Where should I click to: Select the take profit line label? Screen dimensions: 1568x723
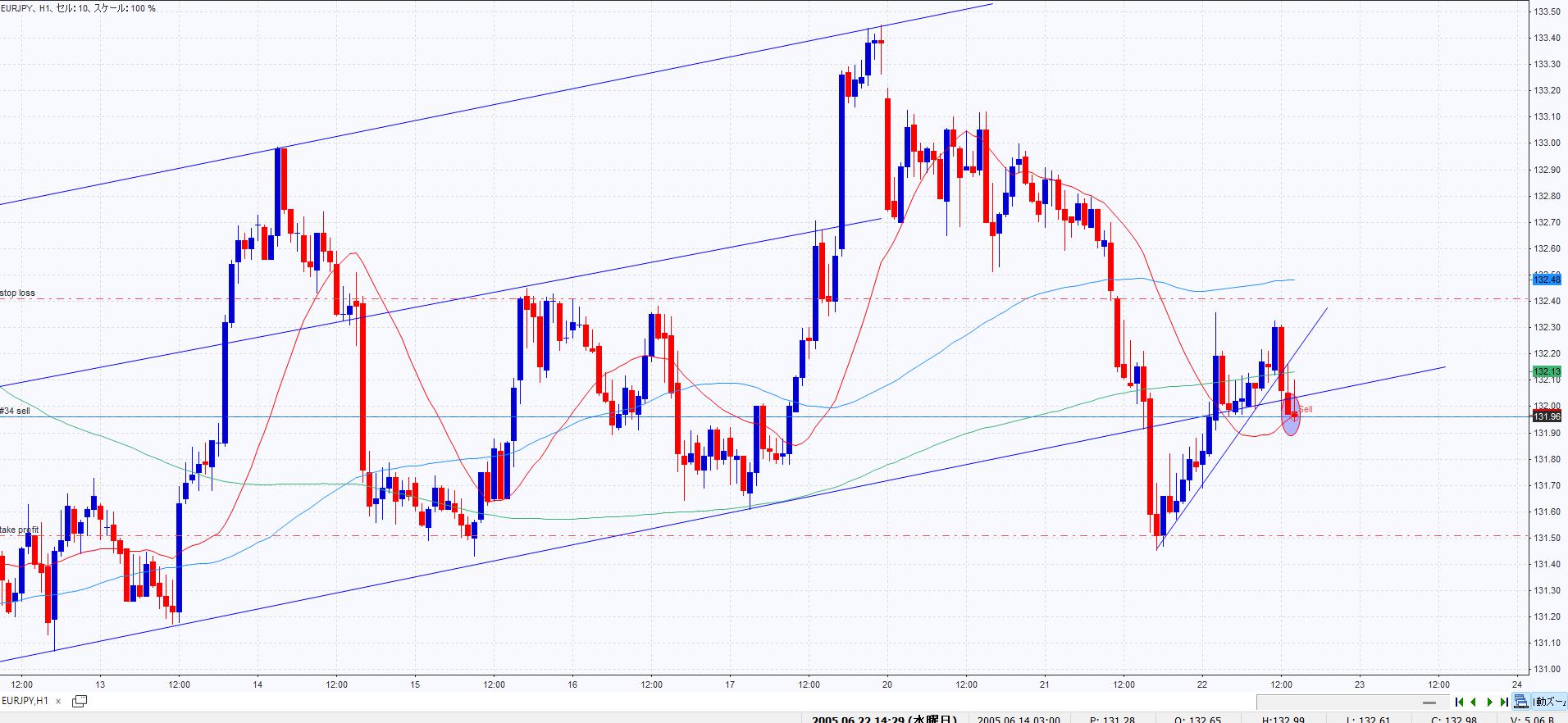20,530
